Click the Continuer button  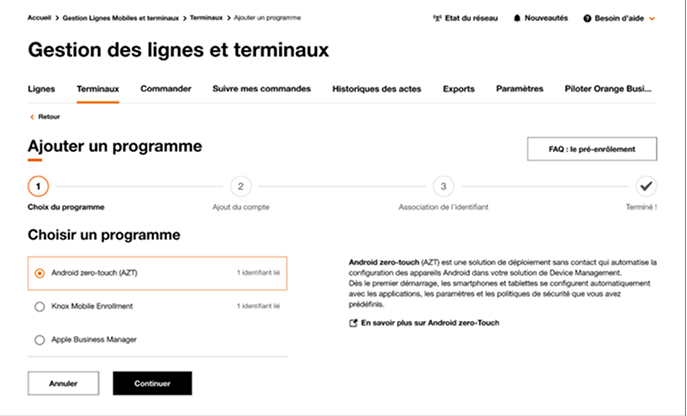point(152,383)
